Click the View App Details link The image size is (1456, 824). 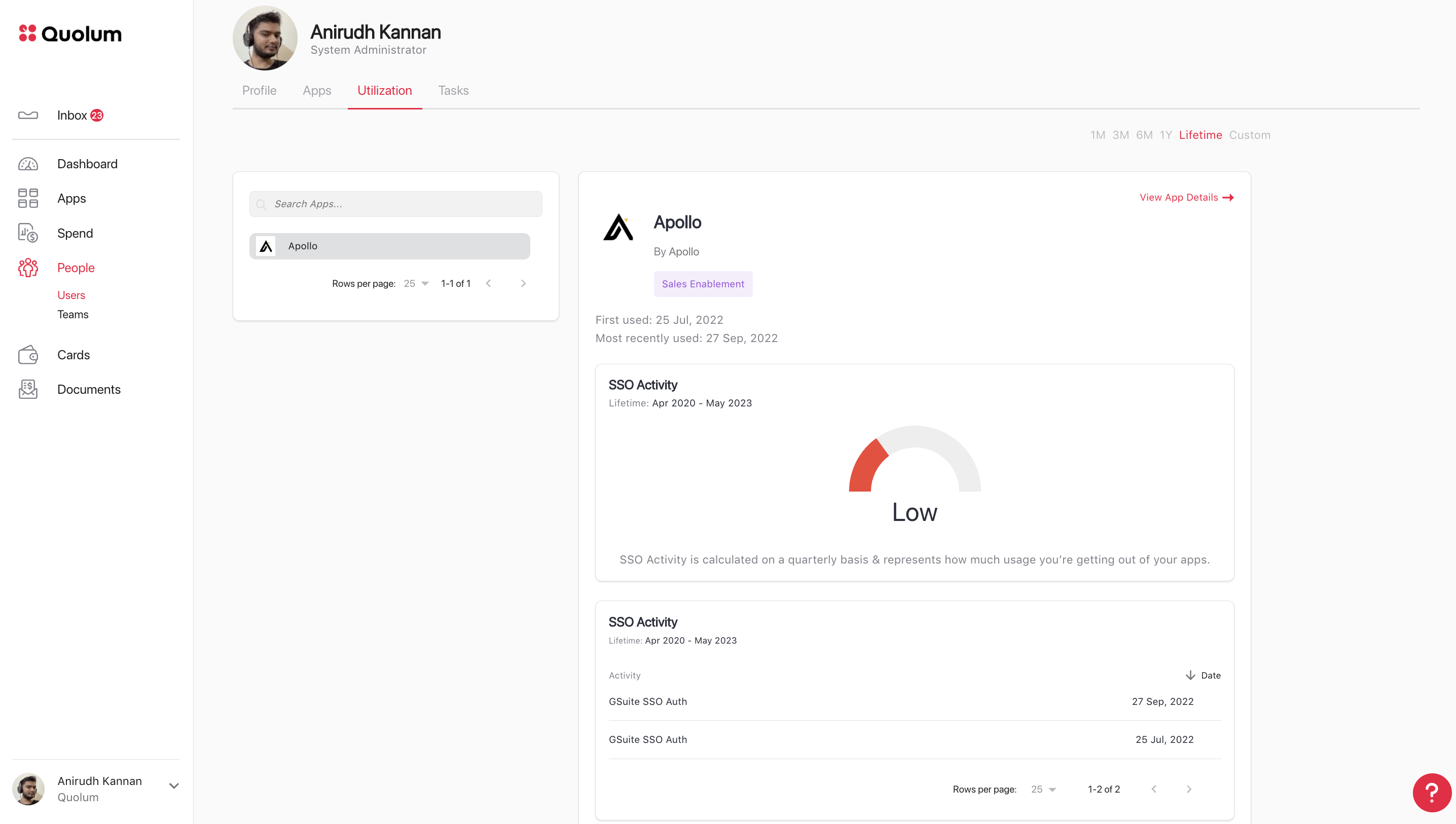point(1186,198)
